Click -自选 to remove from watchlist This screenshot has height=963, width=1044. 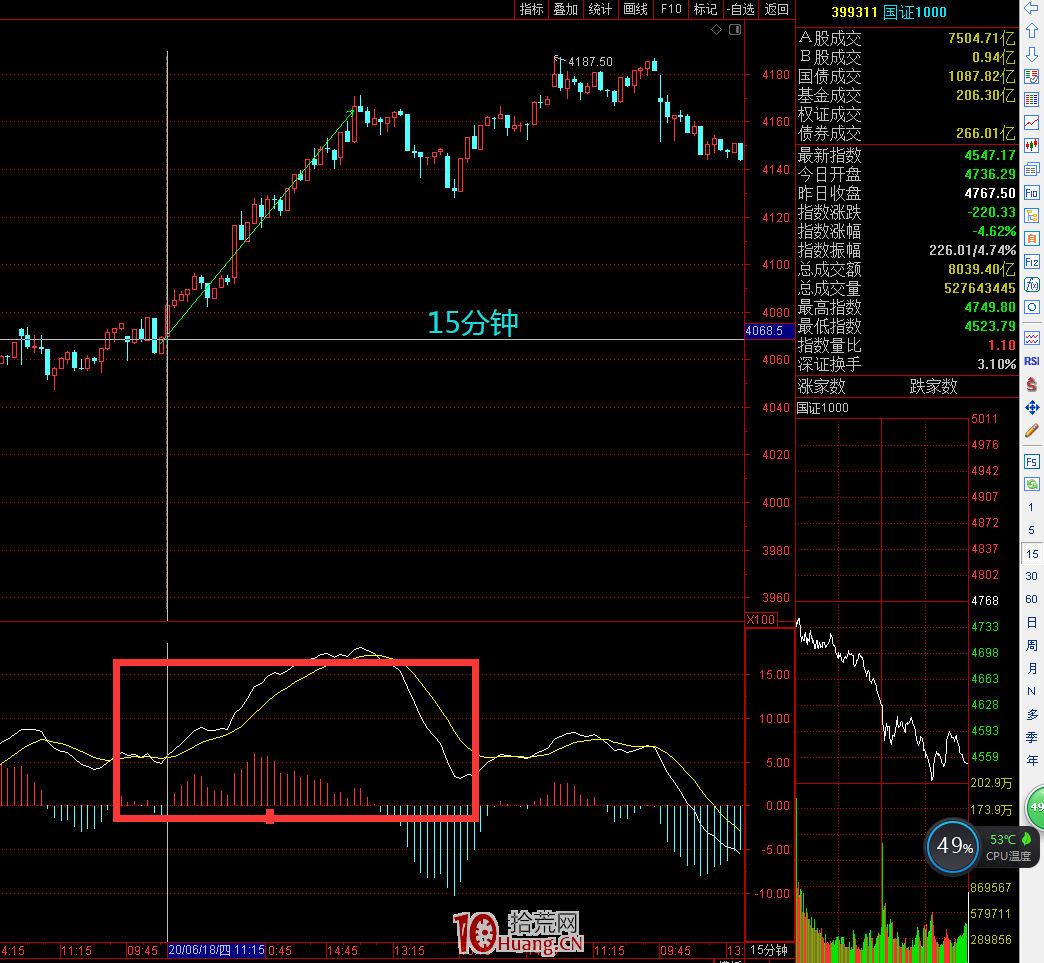[740, 9]
